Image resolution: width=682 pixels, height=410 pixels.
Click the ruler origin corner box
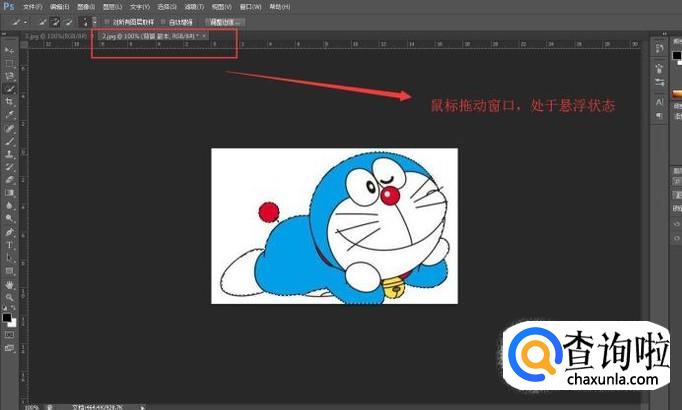pos(24,45)
